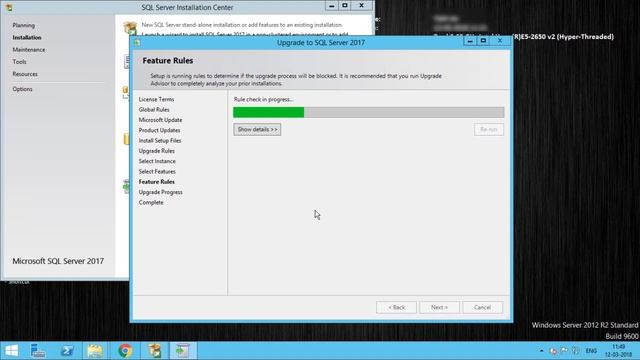Screen dimensions: 640x360
Task: Click the new installation box icon
Action: coord(130,27)
